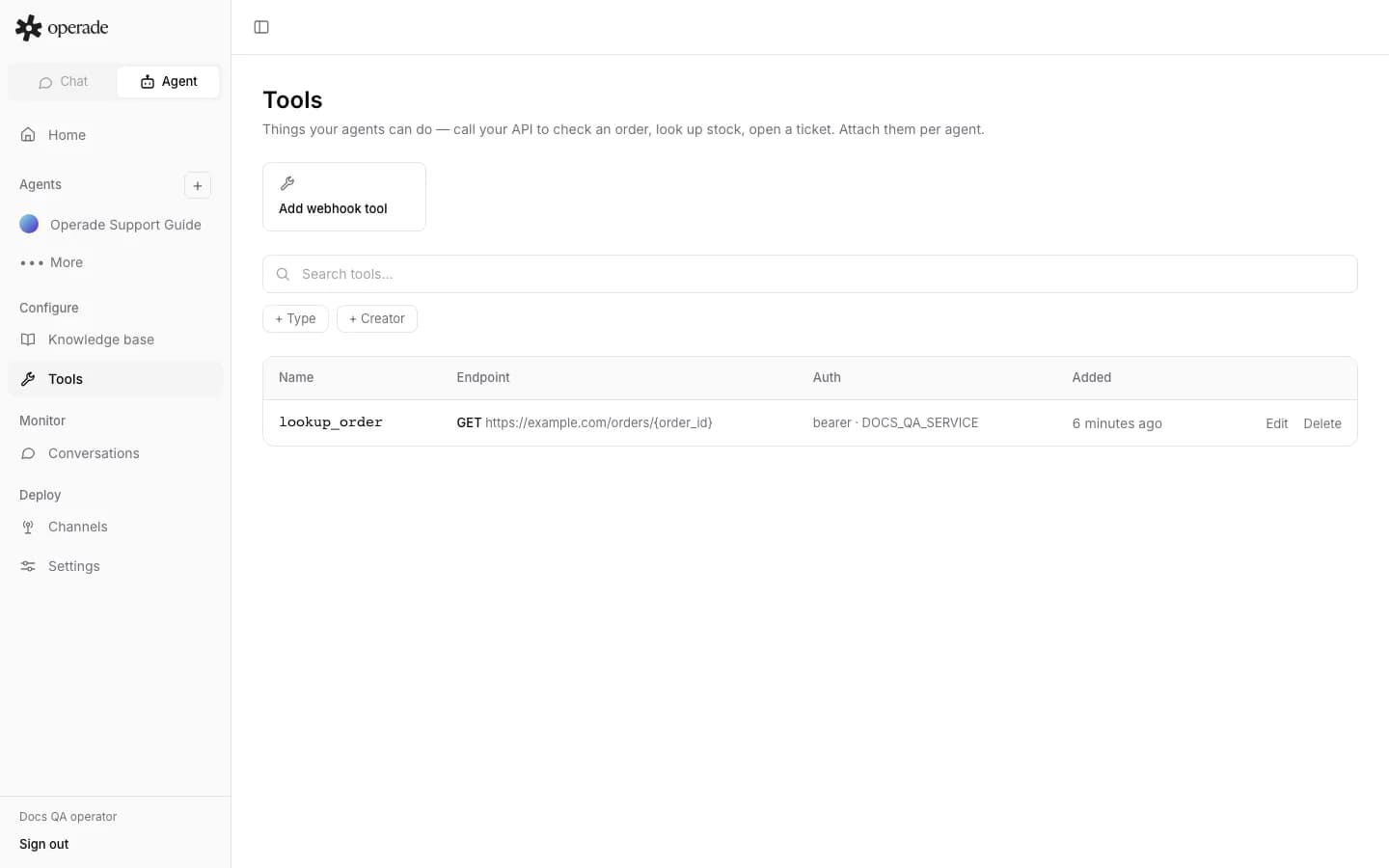Click the three-dot More icon
1389x868 pixels.
click(32, 262)
